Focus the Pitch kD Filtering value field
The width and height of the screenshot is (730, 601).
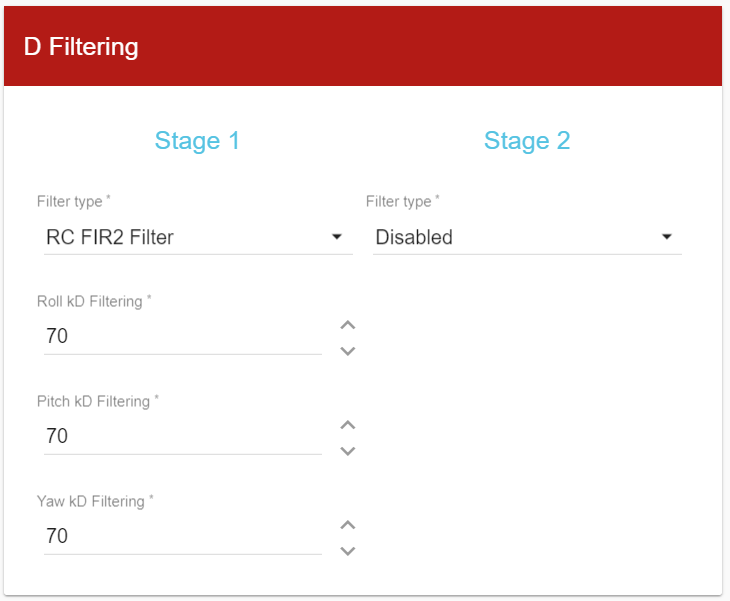pyautogui.click(x=180, y=436)
